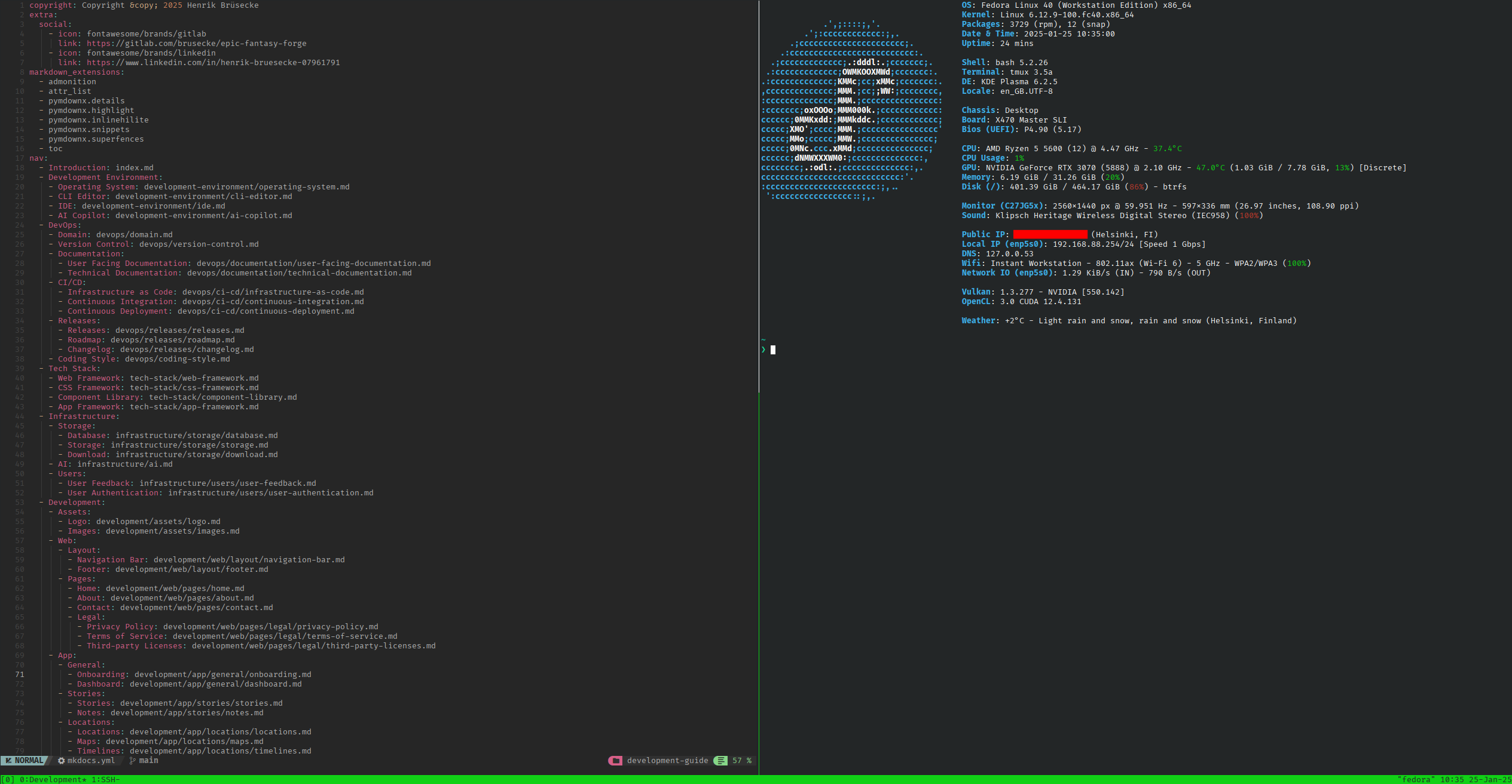Click the shell prompt cursor in right pane
The height and width of the screenshot is (784, 1512).
(773, 350)
